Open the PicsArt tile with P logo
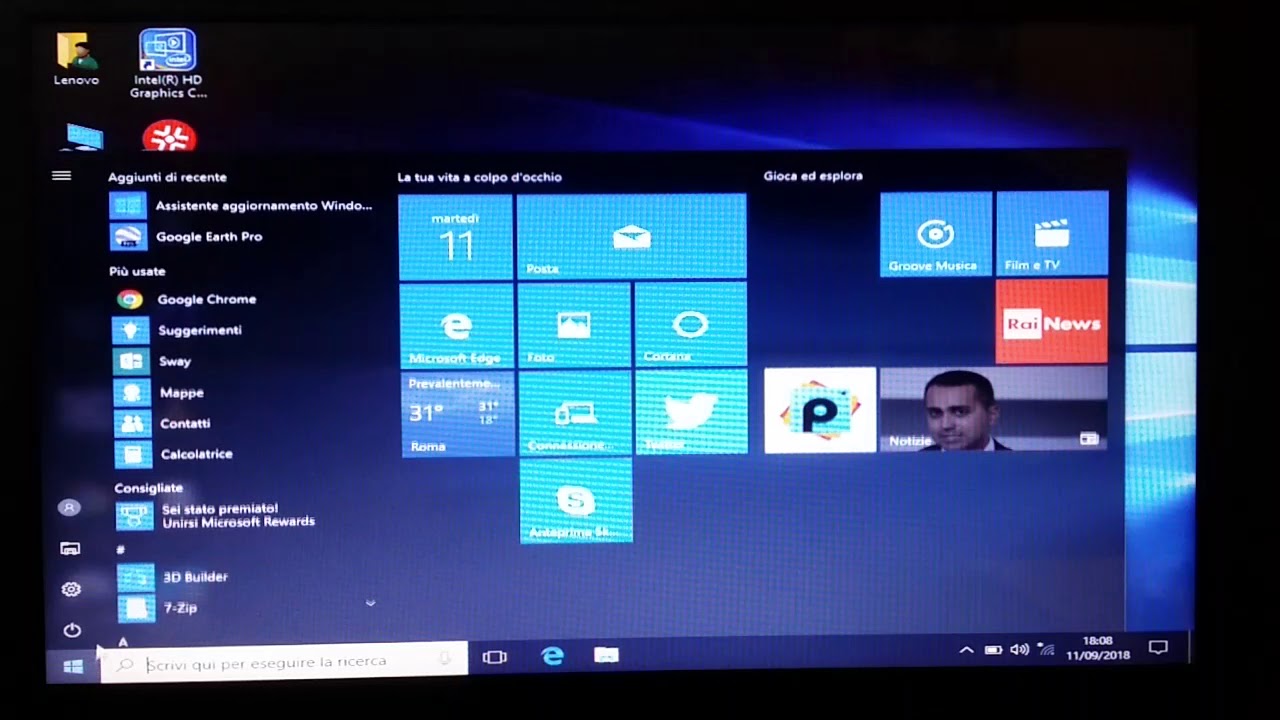The width and height of the screenshot is (1280, 720). pos(820,410)
